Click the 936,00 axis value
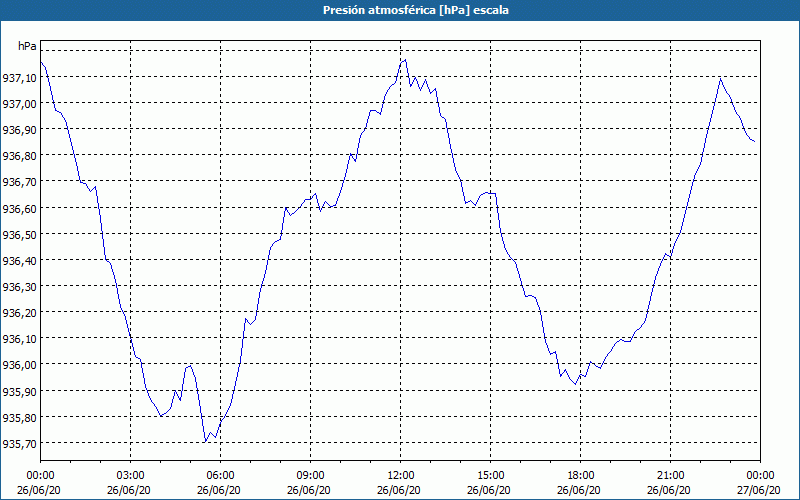Image resolution: width=800 pixels, height=500 pixels. click(x=19, y=365)
